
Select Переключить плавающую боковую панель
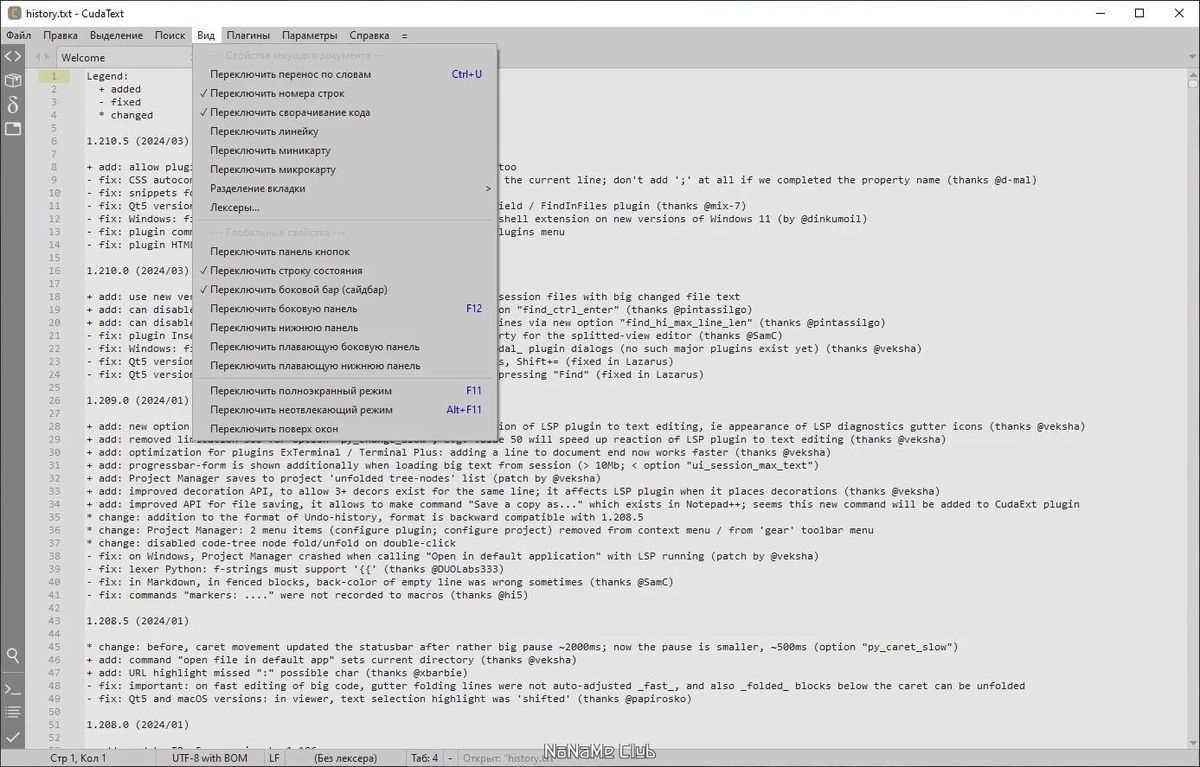point(345,346)
